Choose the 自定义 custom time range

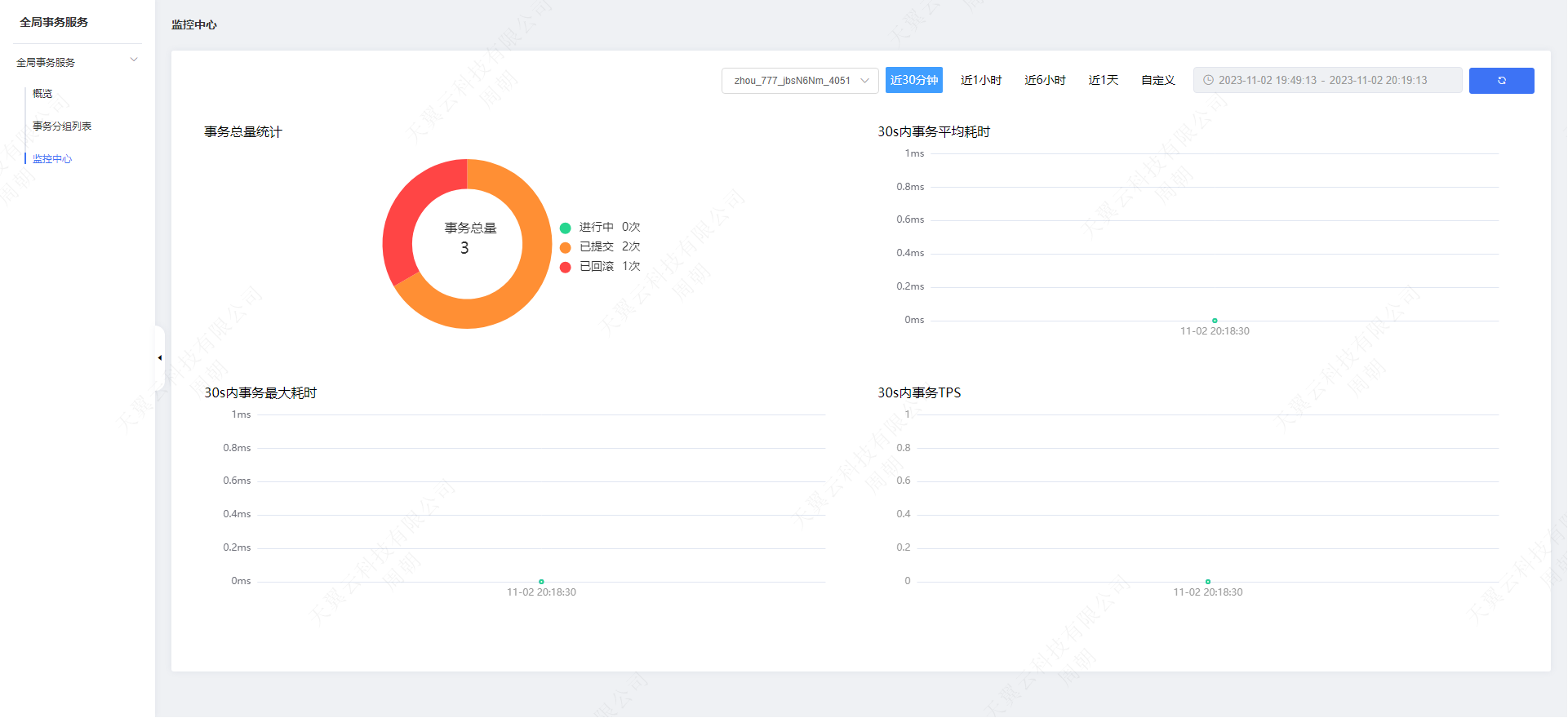(1158, 80)
